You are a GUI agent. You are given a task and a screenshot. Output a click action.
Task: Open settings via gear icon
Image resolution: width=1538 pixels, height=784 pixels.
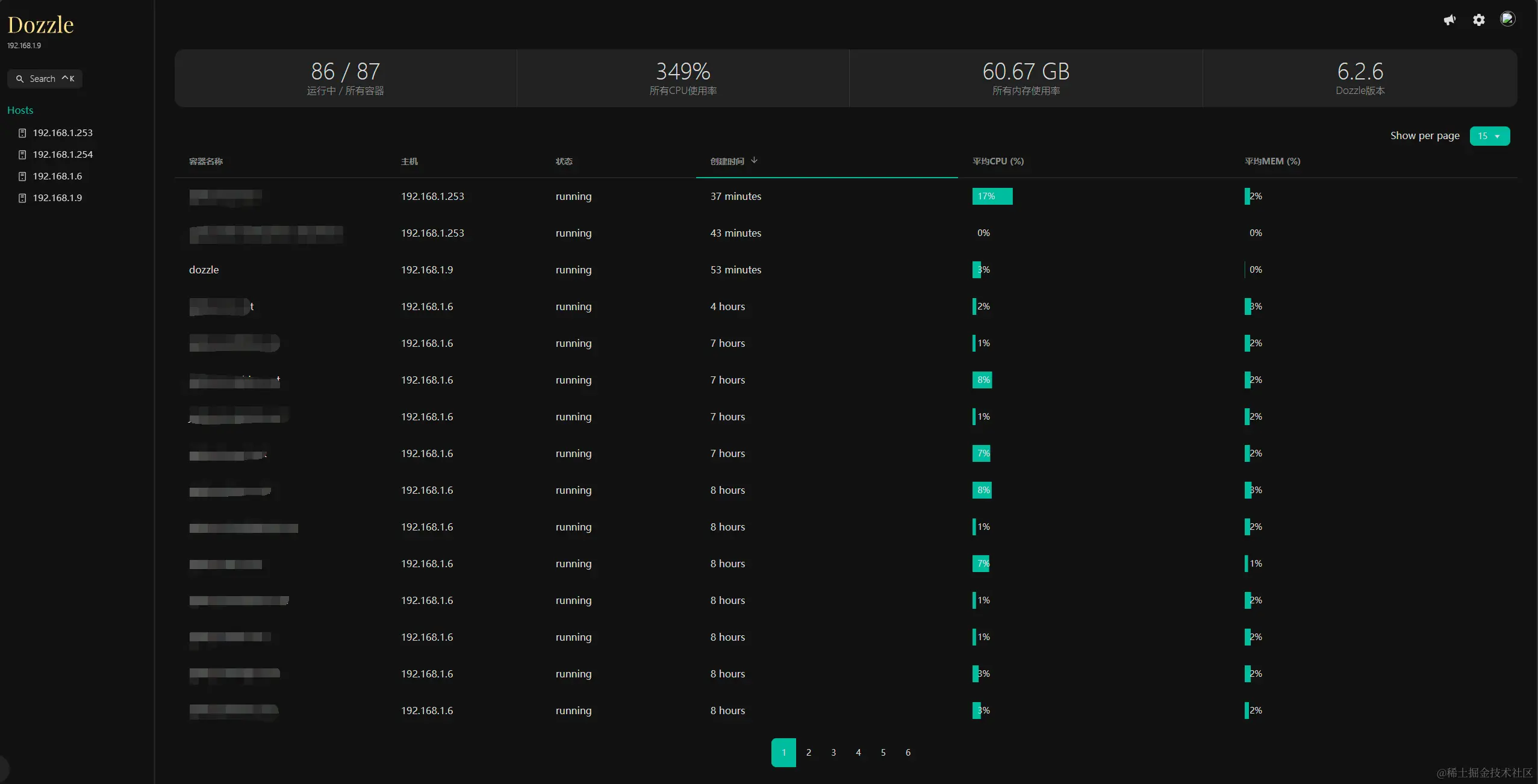(x=1478, y=20)
